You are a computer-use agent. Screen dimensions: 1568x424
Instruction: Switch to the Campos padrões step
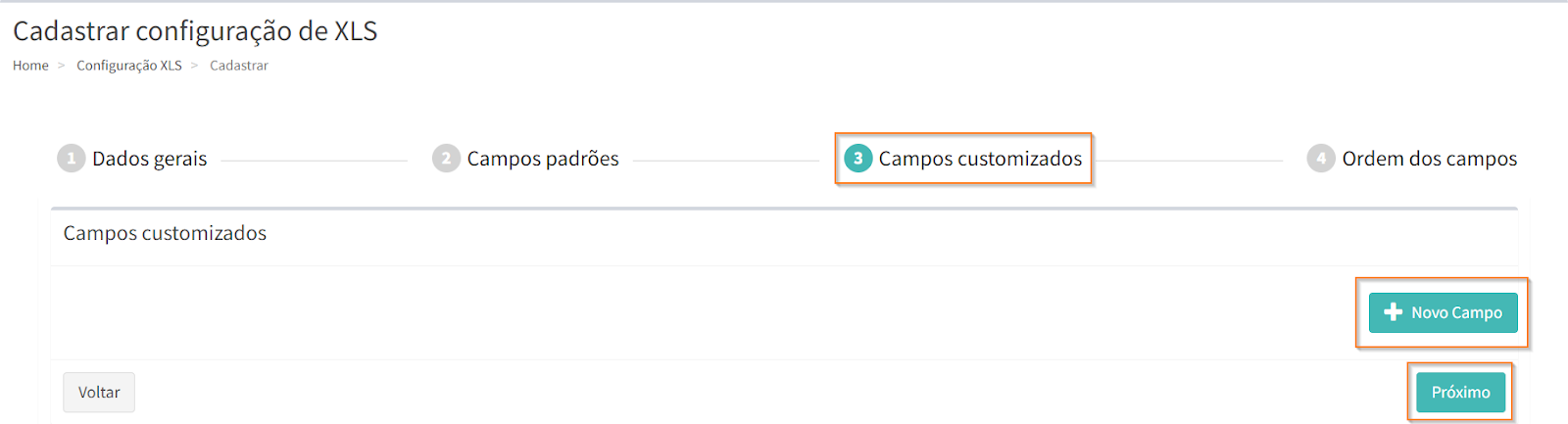[x=542, y=159]
